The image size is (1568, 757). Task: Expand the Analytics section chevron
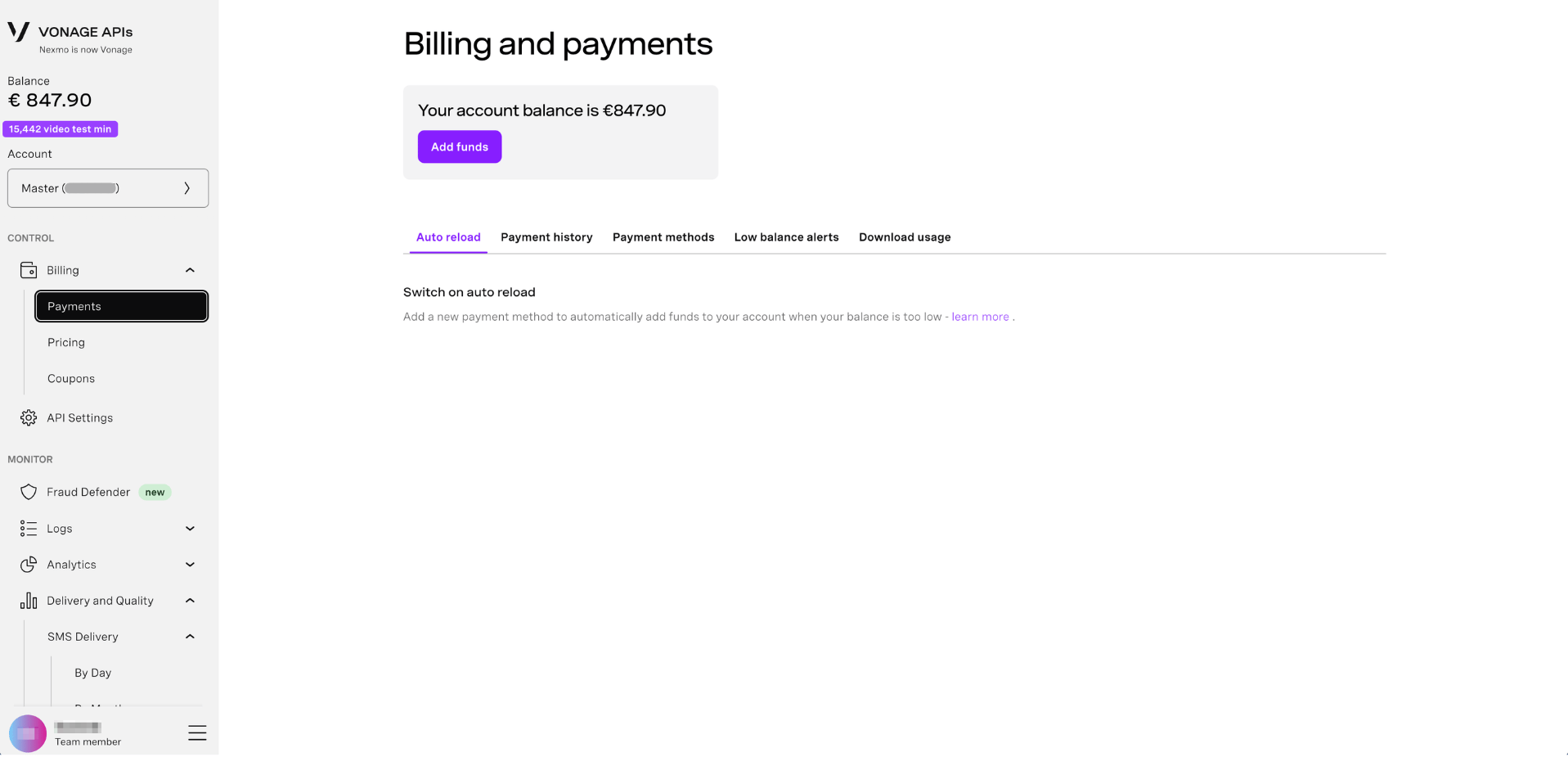pyautogui.click(x=190, y=565)
